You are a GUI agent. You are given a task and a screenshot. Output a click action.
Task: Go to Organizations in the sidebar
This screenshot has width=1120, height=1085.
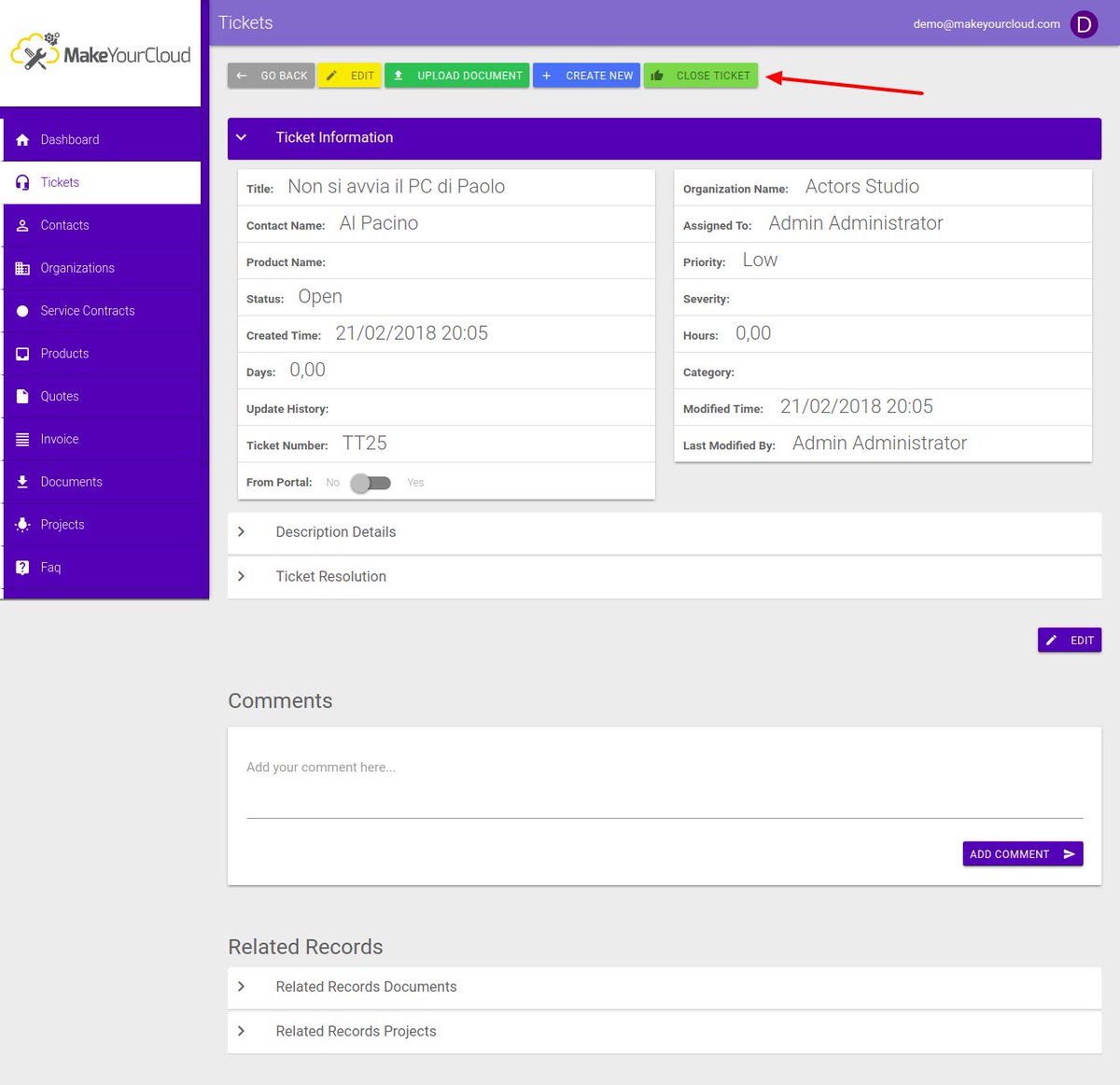[103, 269]
